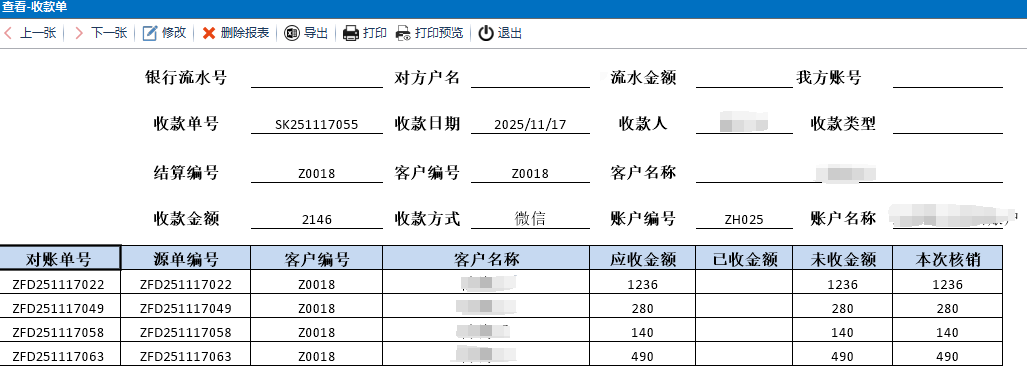Select receipt number SK251117055
1027x387 pixels.
point(317,124)
